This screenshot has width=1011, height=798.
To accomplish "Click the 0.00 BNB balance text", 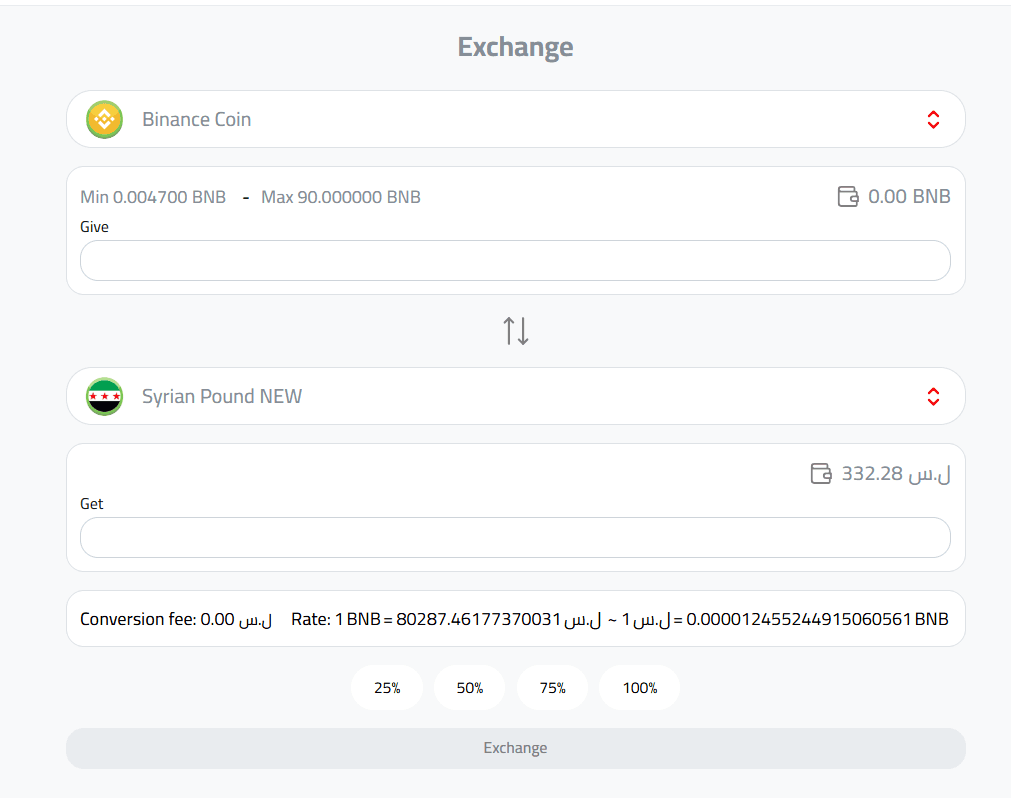I will pyautogui.click(x=910, y=196).
